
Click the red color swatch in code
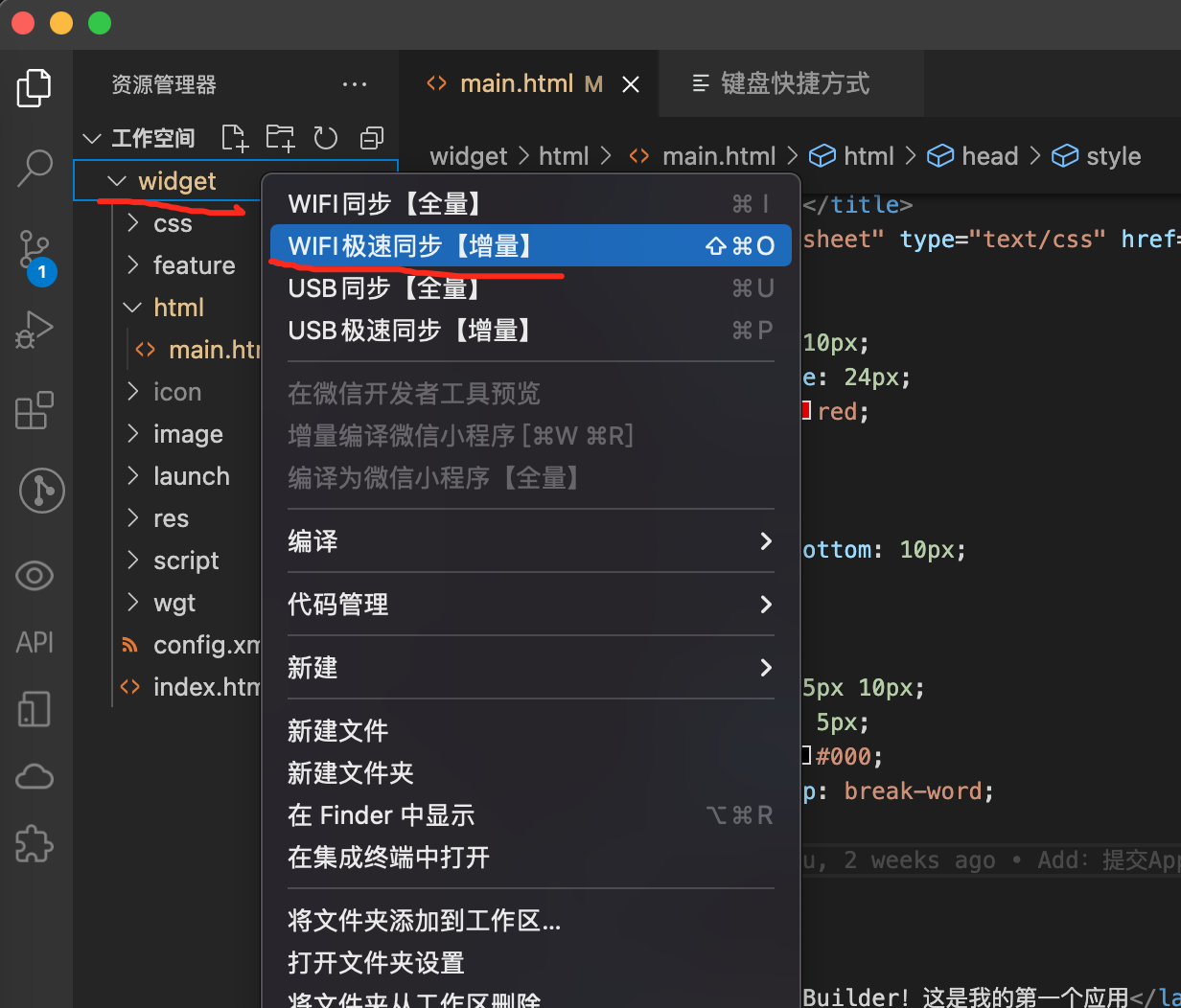tap(807, 412)
